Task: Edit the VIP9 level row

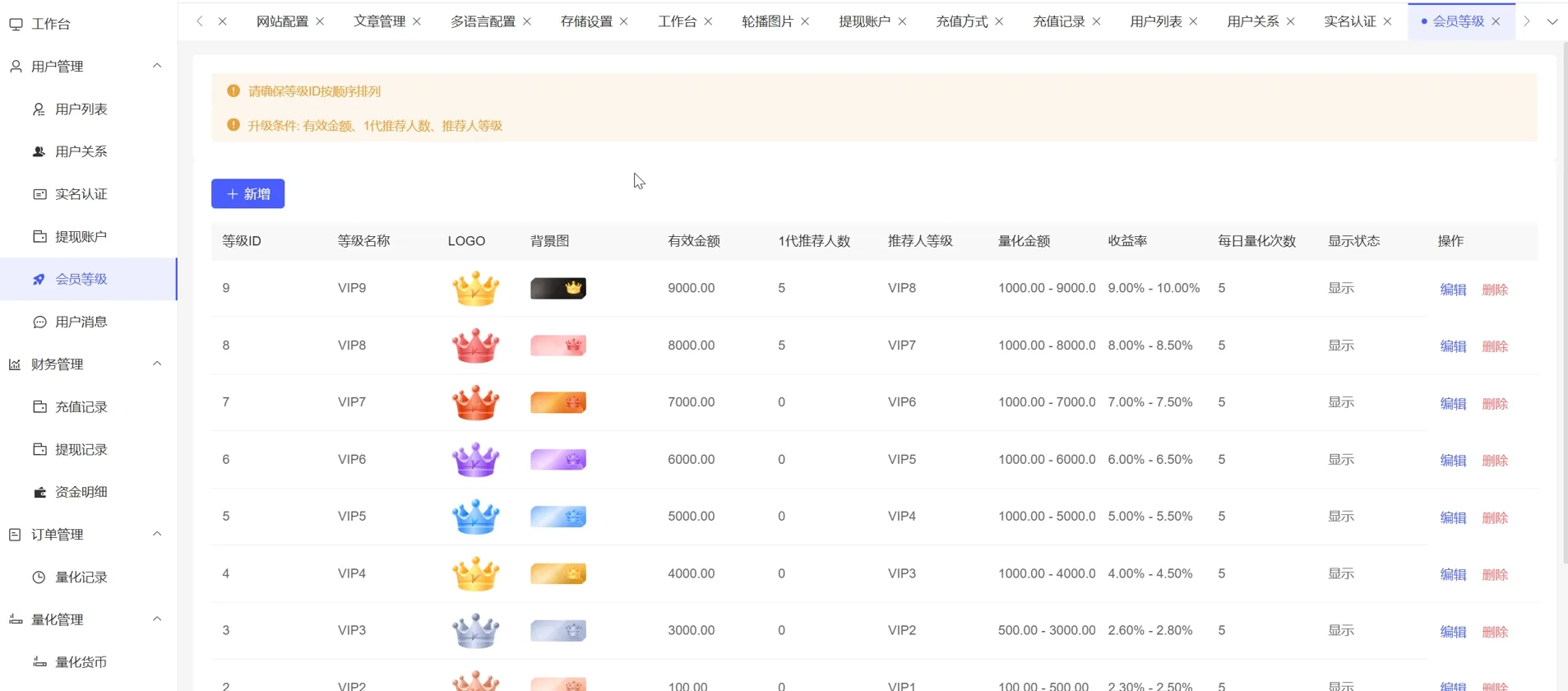Action: point(1452,290)
